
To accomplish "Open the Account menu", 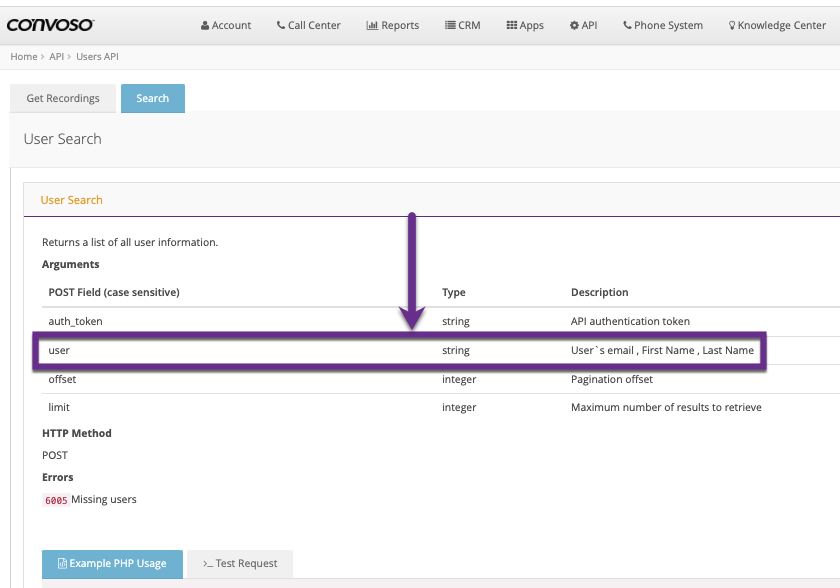I will (226, 25).
